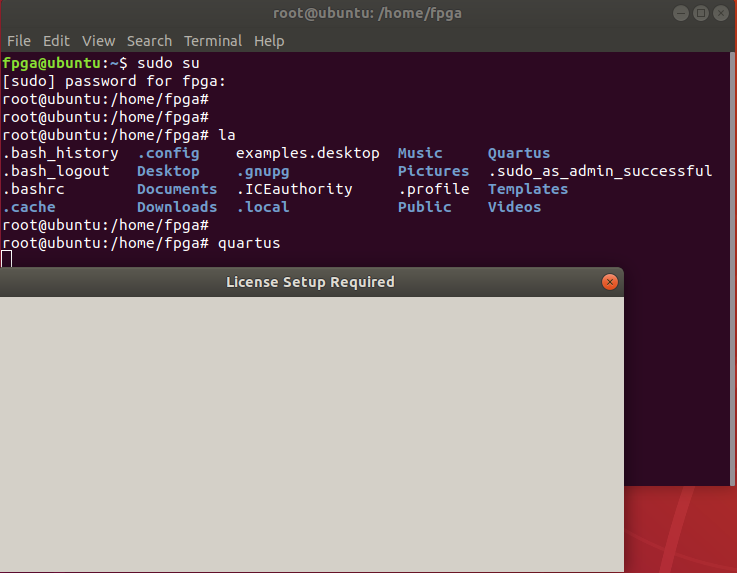Open the Edit menu in terminal
The width and height of the screenshot is (737, 573).
point(56,41)
